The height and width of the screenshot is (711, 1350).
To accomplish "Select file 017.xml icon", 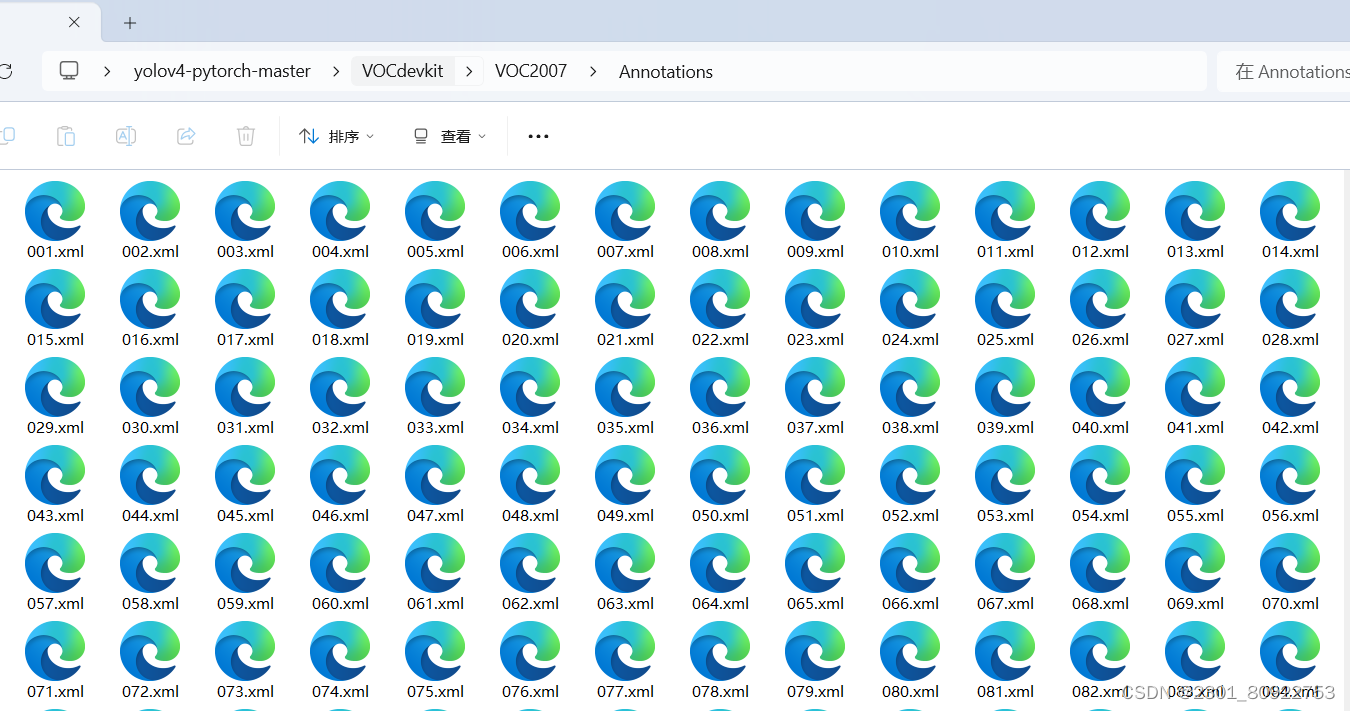I will coord(245,298).
